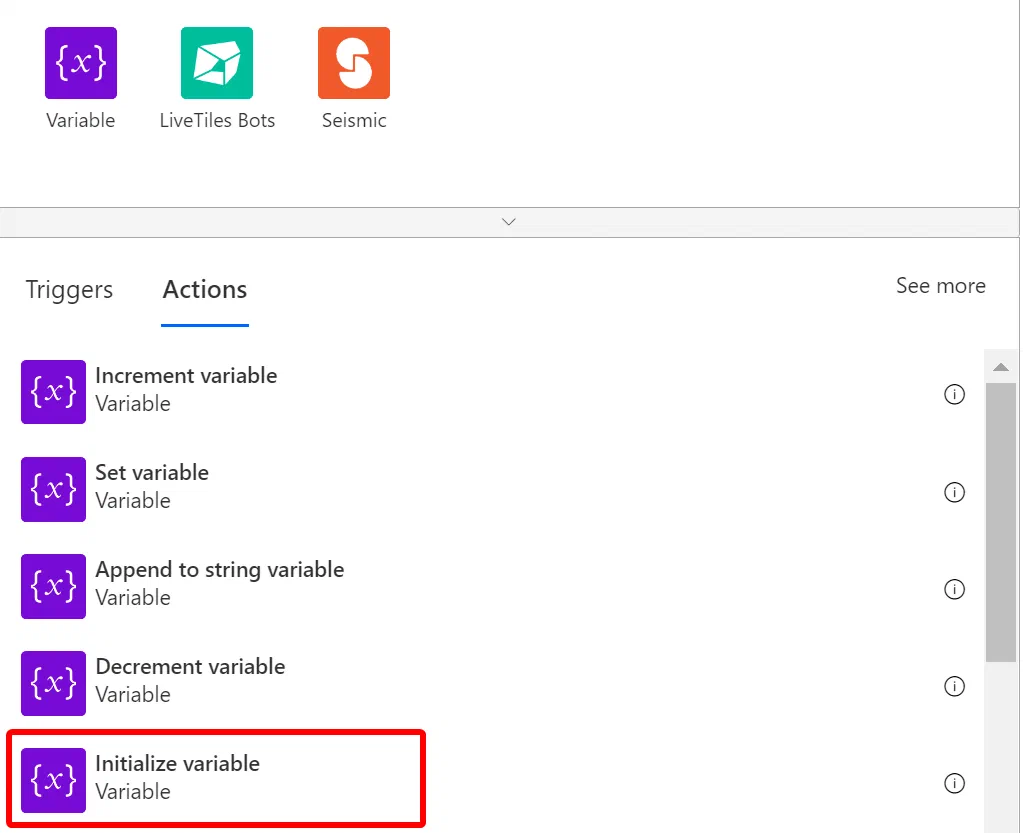
Task: Choose the Initialize variable action text
Action: [177, 763]
